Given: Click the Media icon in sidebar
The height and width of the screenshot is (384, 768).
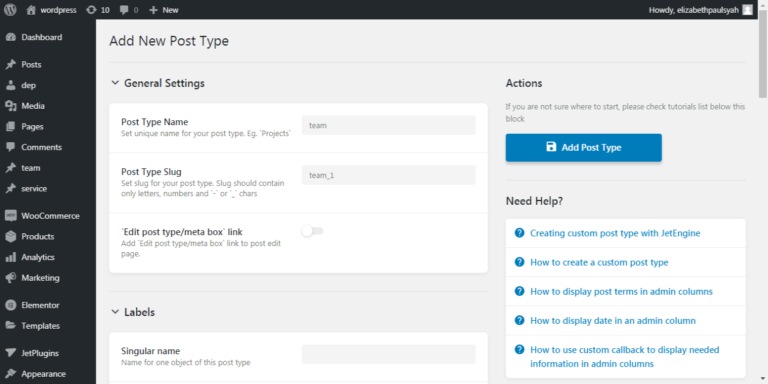Looking at the screenshot, I should (10, 106).
